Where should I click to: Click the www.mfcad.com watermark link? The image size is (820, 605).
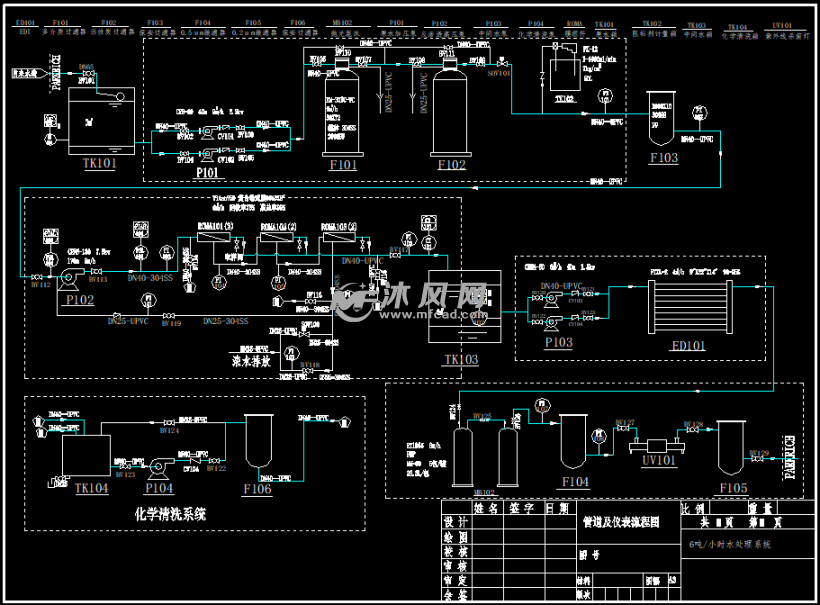pyautogui.click(x=433, y=315)
